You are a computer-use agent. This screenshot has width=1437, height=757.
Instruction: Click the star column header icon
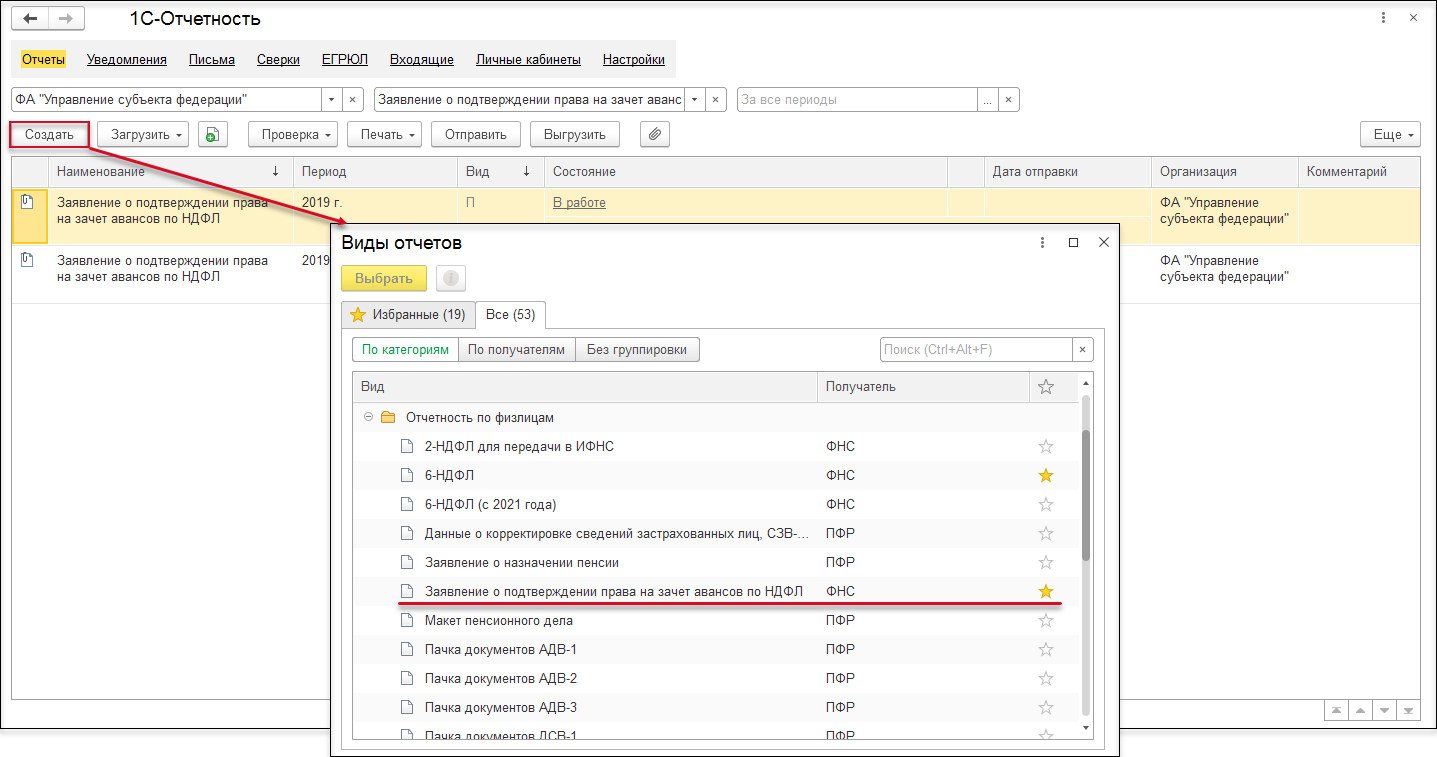point(1046,387)
